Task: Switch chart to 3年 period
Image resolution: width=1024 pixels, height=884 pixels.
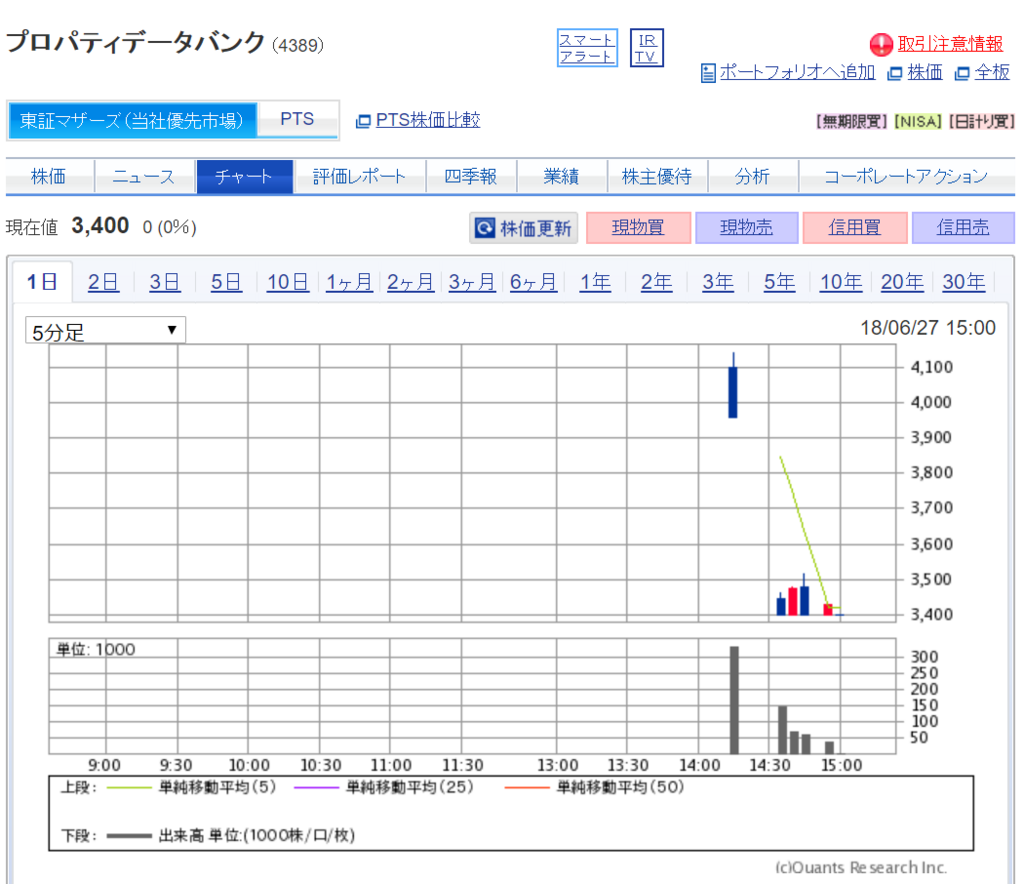Action: pos(718,282)
